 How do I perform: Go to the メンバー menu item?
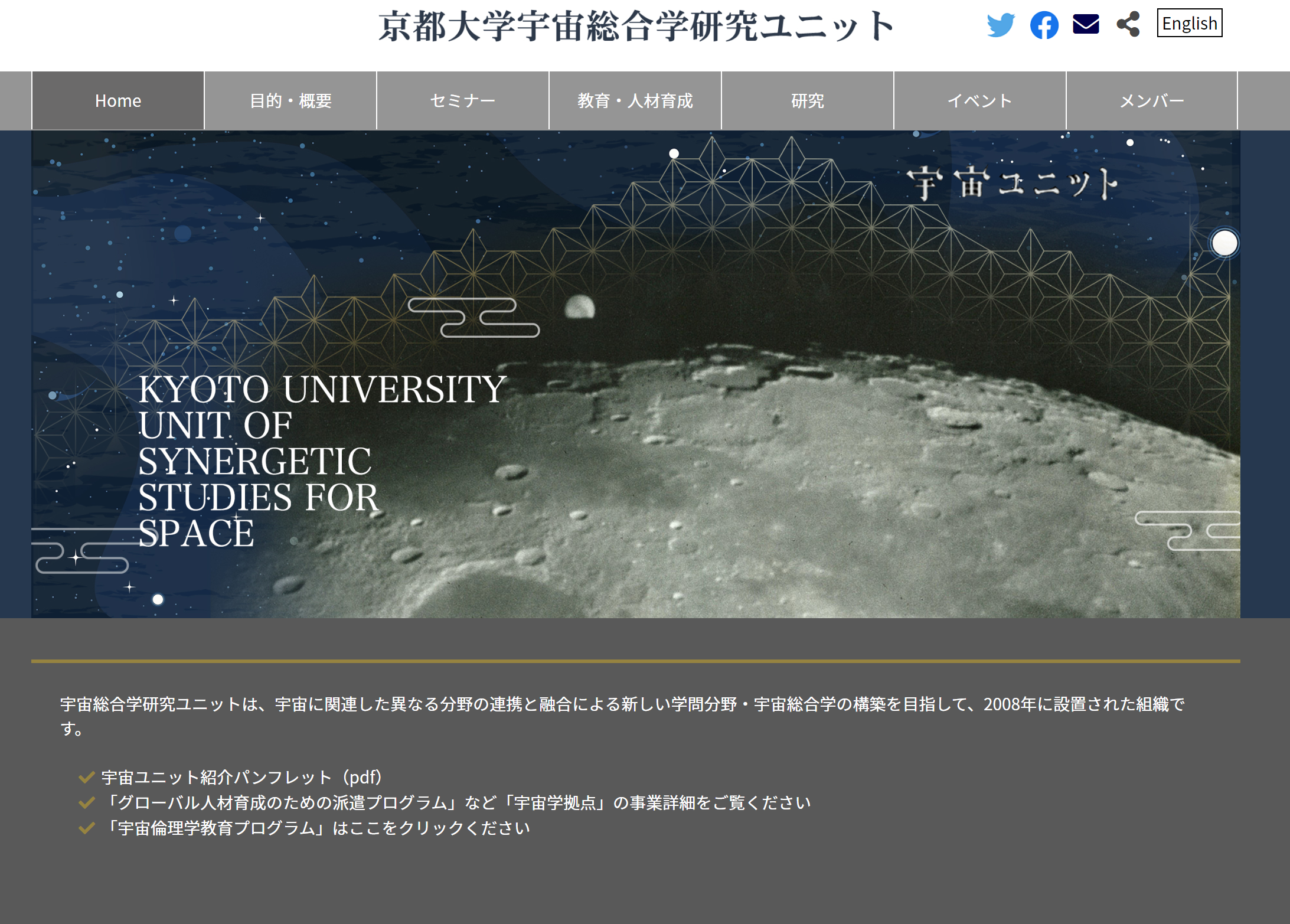1152,100
